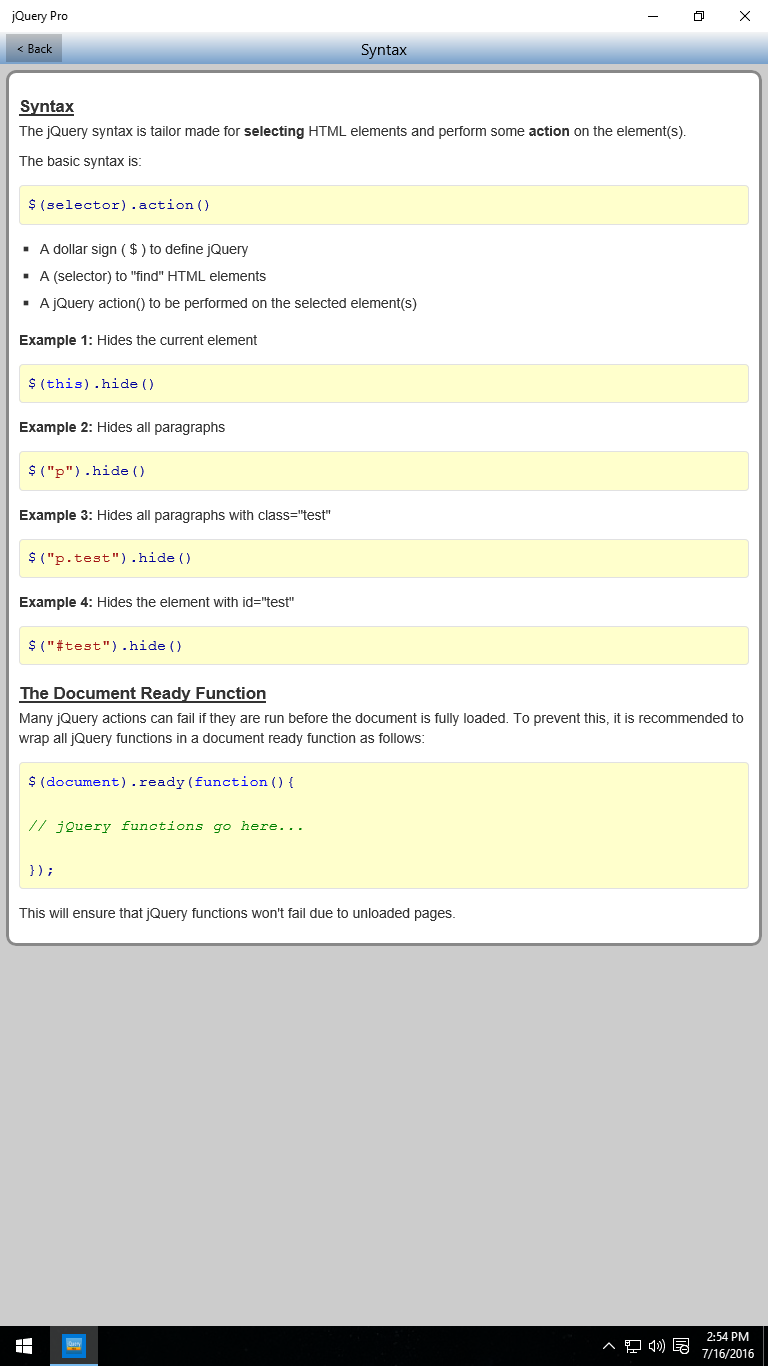Select Example 4 id="test" description
768x1366 pixels.
tap(157, 602)
